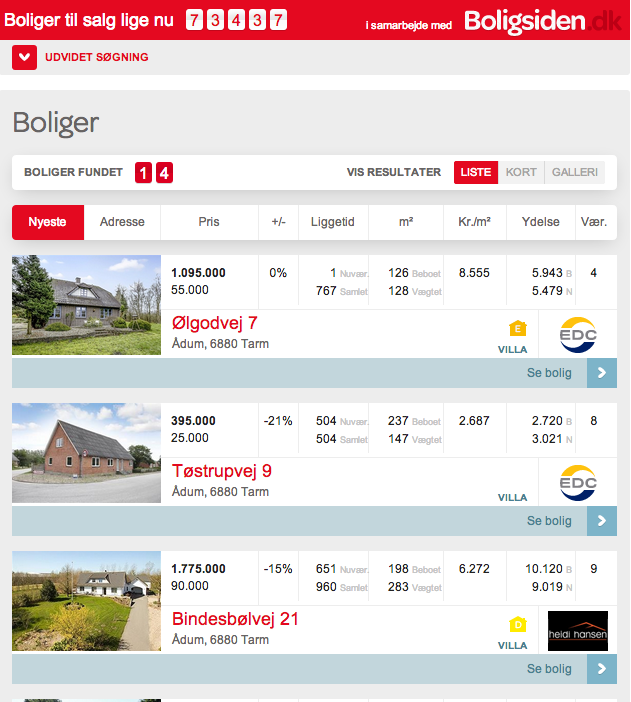Select the Adresse sort tab

click(122, 222)
